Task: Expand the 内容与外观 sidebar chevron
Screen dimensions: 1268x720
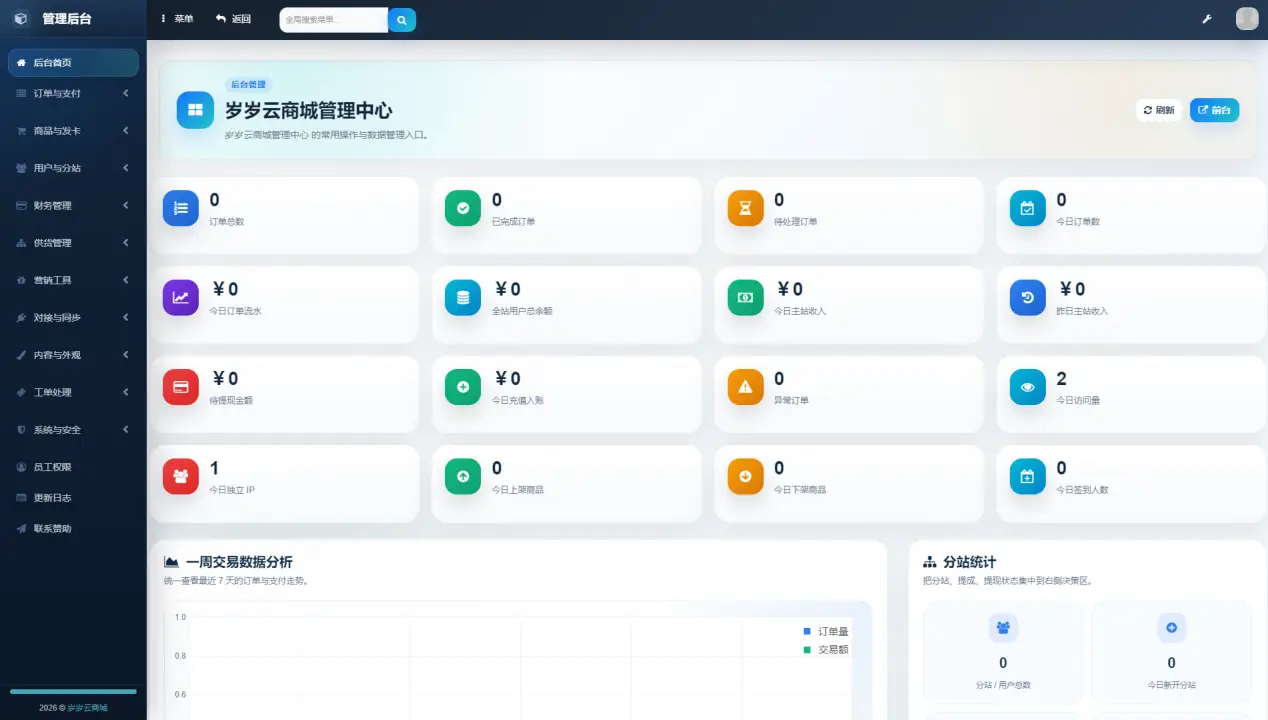Action: [126, 355]
